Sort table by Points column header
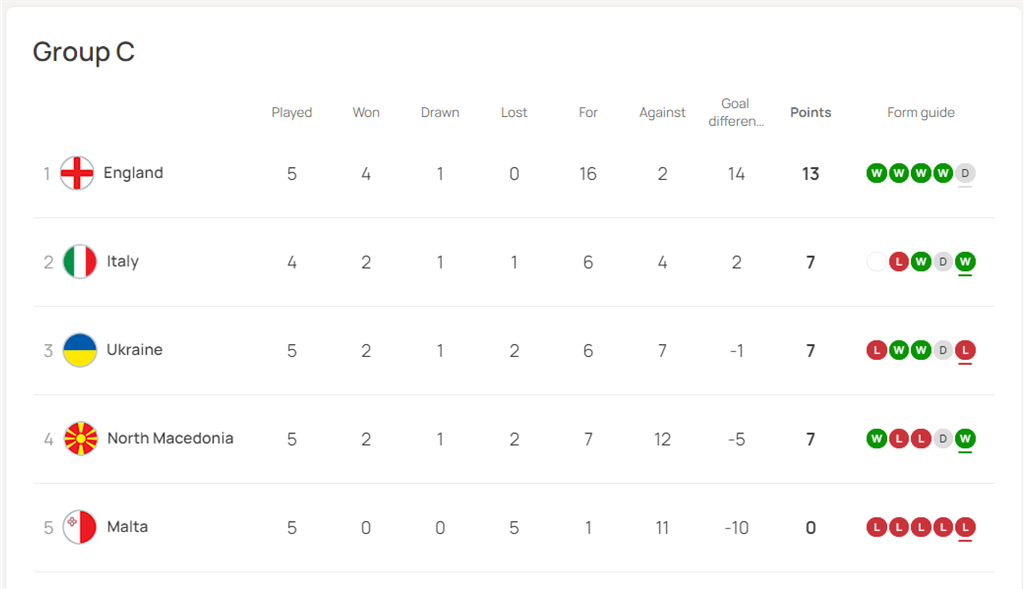 pos(810,113)
